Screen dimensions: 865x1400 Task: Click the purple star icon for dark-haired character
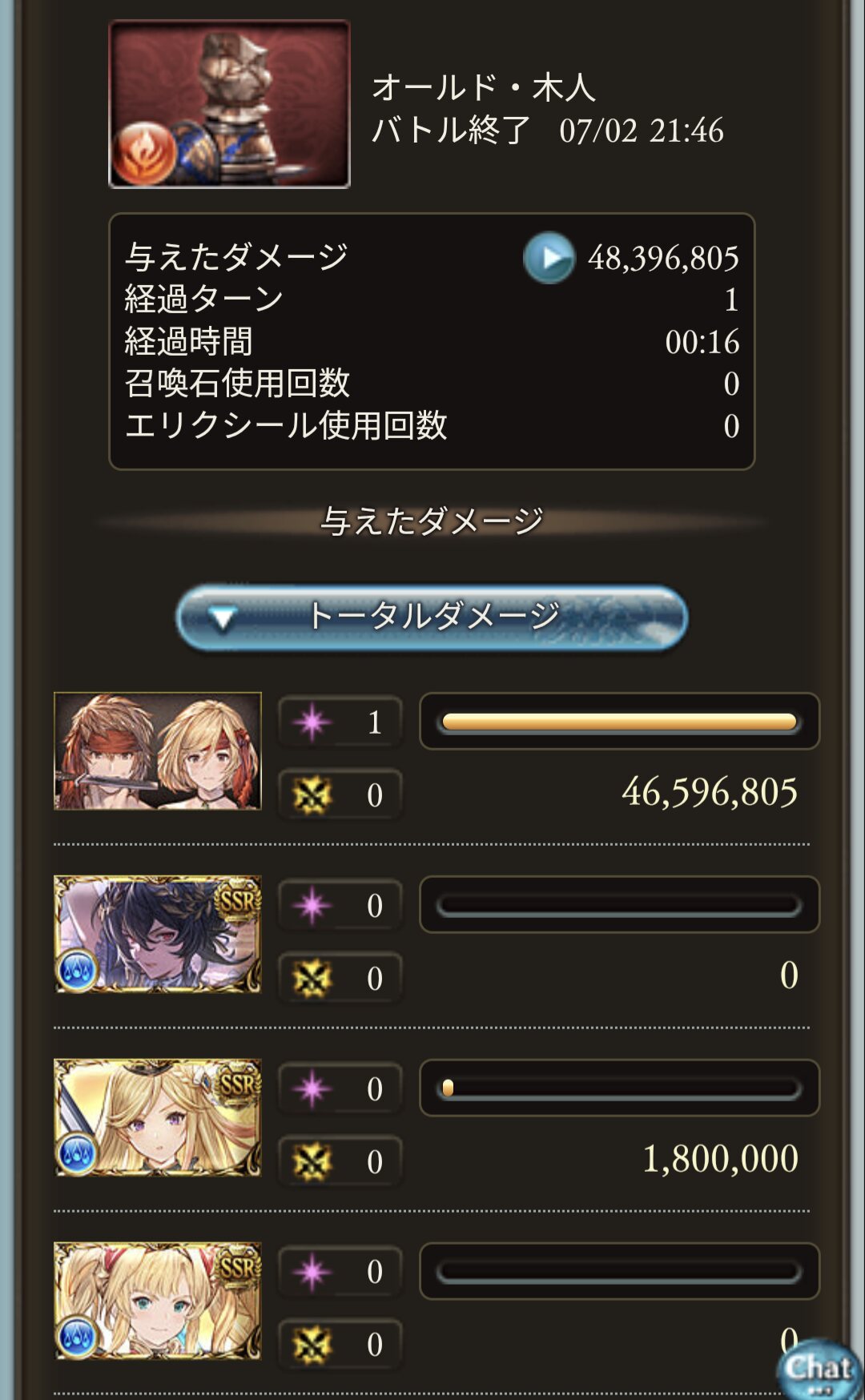[312, 906]
